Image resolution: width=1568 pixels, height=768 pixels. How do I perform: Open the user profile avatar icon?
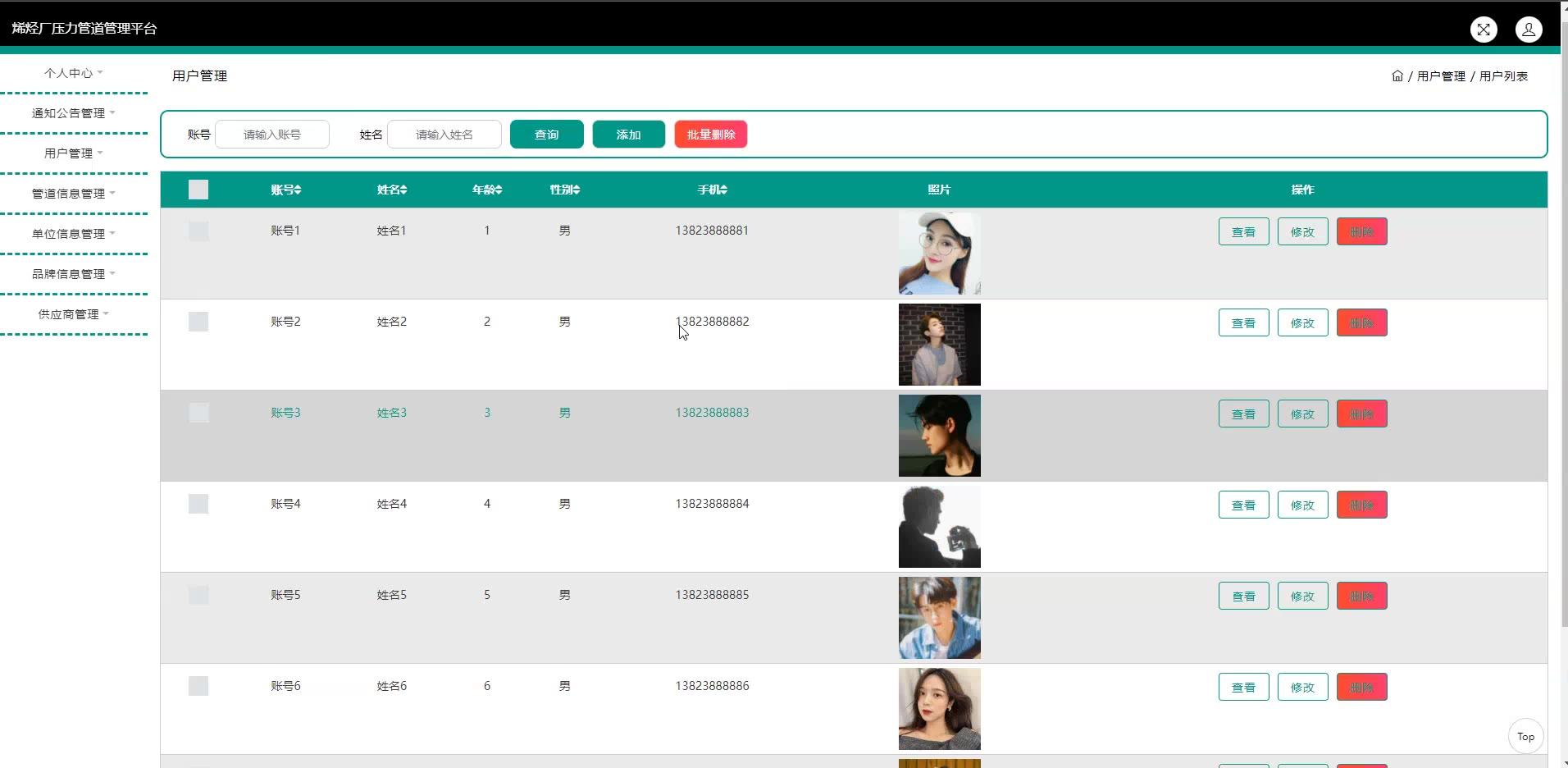click(x=1529, y=30)
